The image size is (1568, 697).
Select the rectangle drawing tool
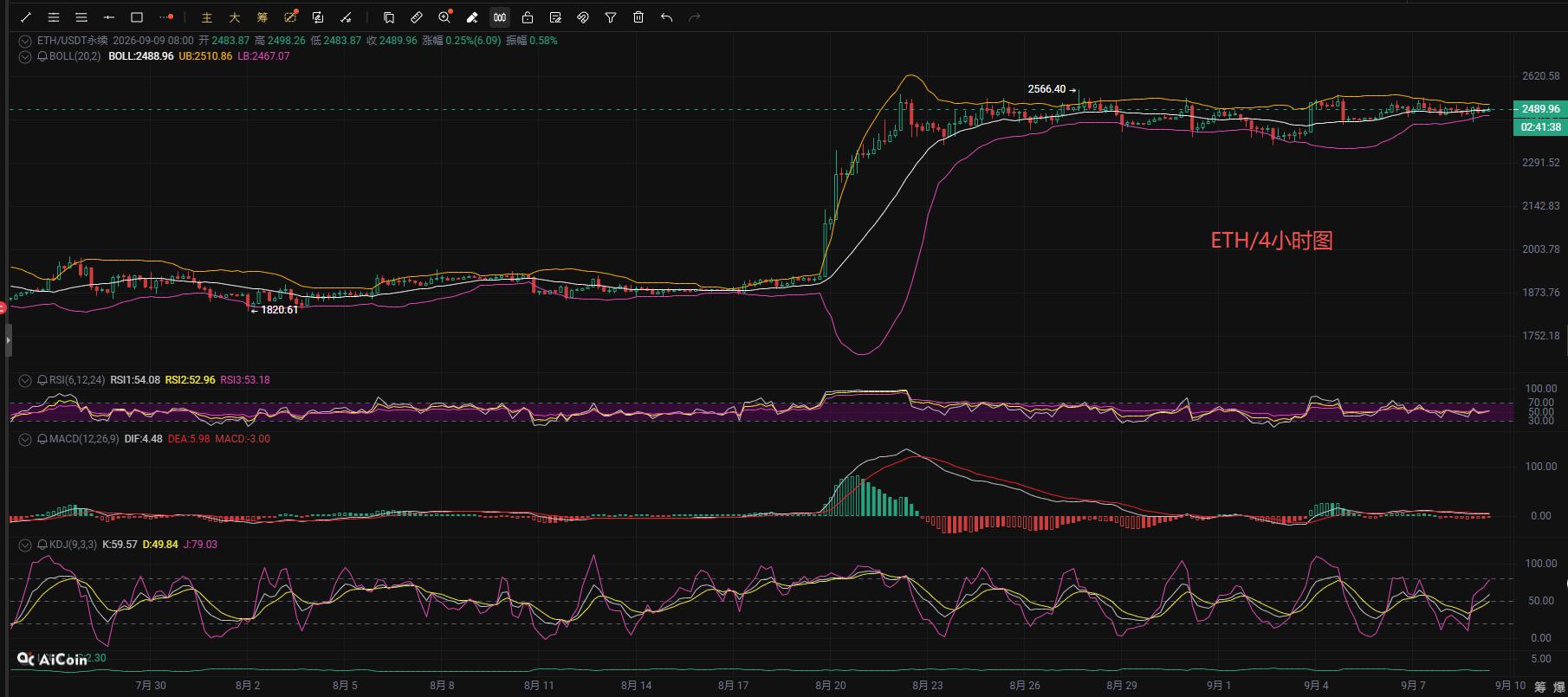(x=137, y=17)
